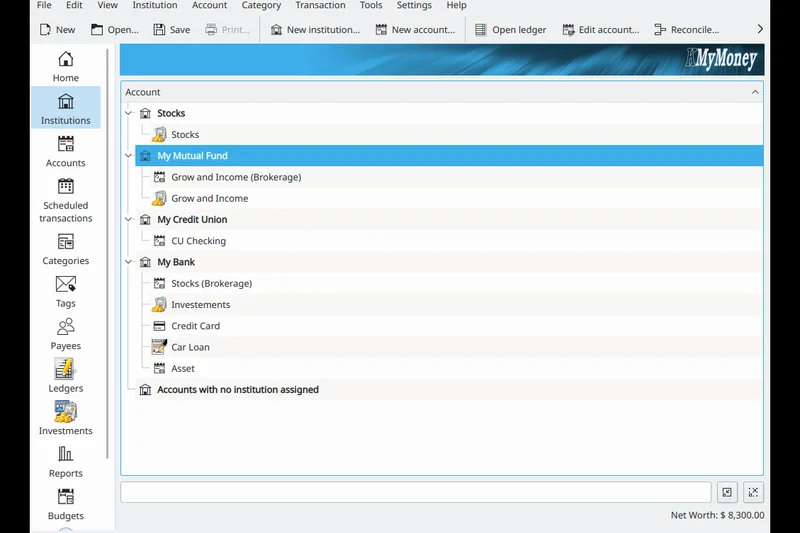Image resolution: width=800 pixels, height=533 pixels.
Task: Open the Transaction menu
Action: point(320,6)
